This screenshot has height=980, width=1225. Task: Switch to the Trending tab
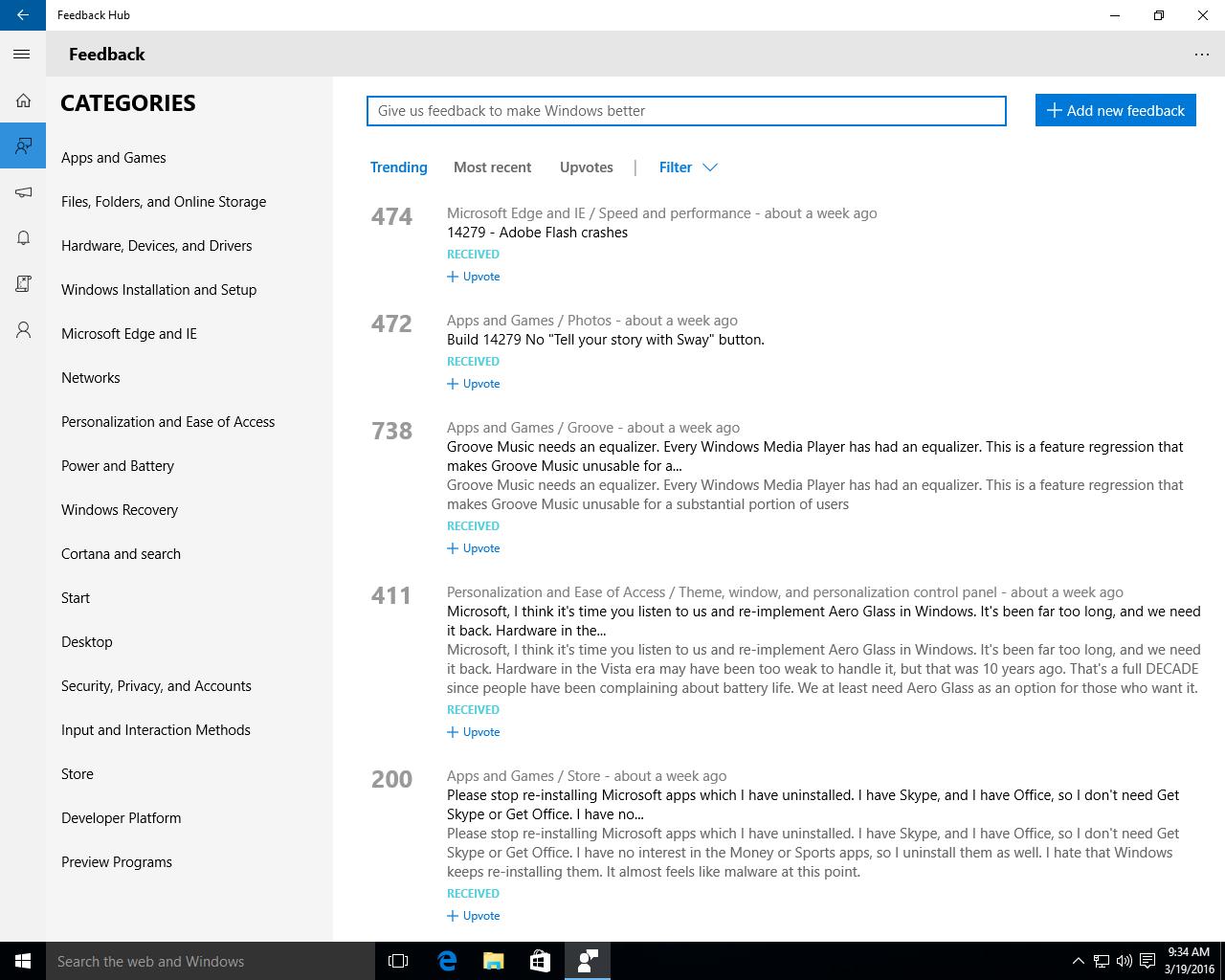tap(398, 167)
